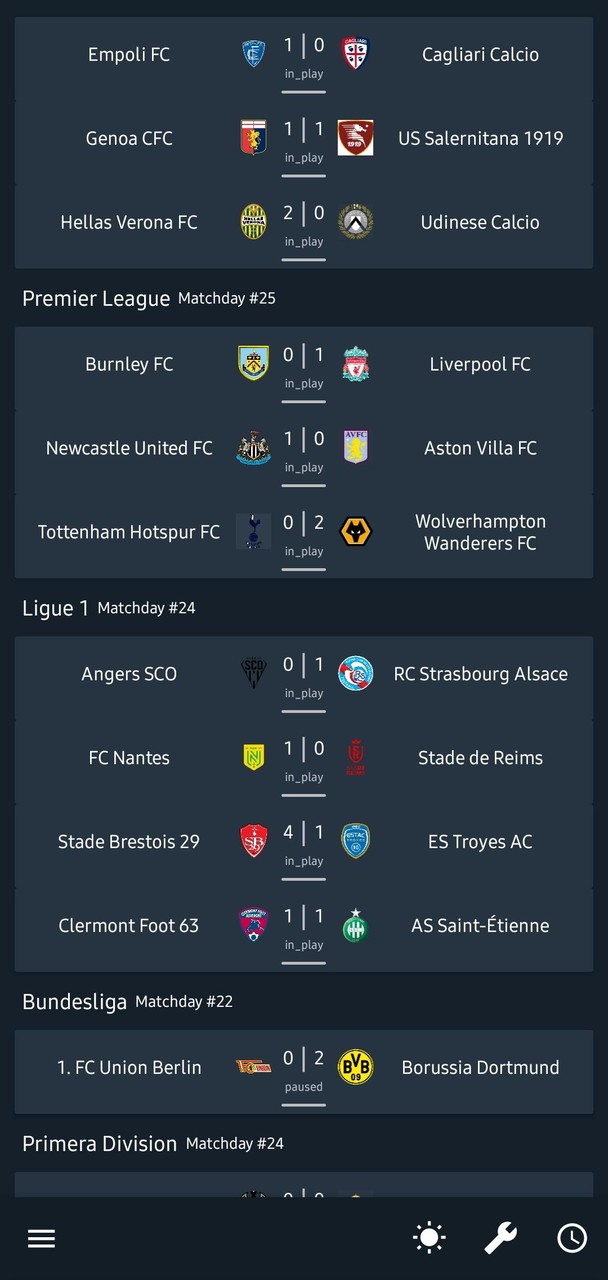The width and height of the screenshot is (608, 1280).
Task: Open the hamburger navigation menu
Action: pos(41,1237)
